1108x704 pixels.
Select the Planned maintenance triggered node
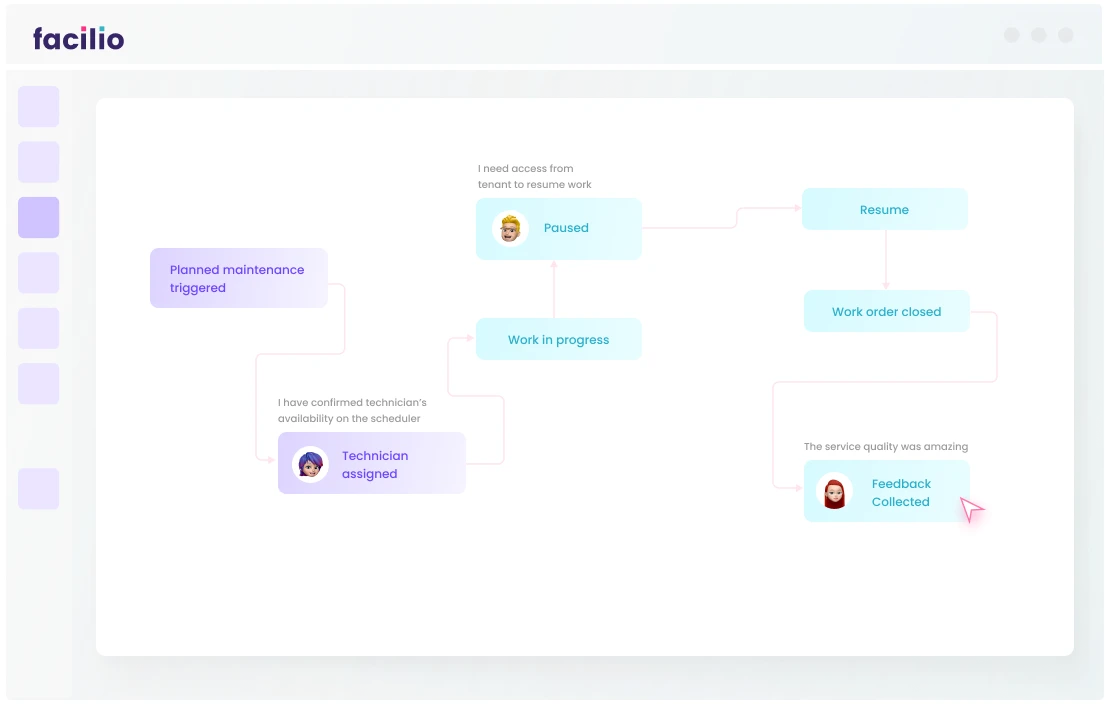[x=238, y=278]
